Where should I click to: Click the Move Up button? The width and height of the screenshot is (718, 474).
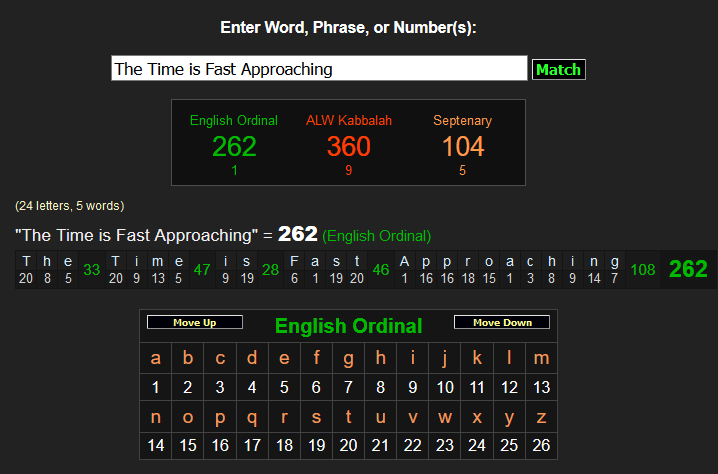(195, 323)
